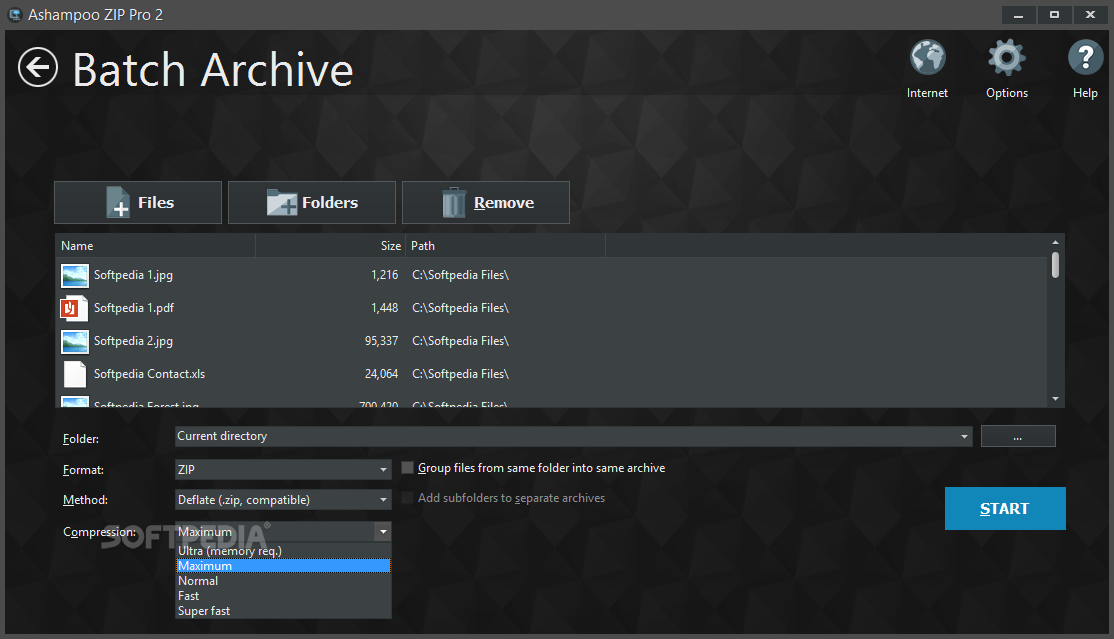1114x639 pixels.
Task: Toggle Add subfolders to separate archives checkbox
Action: tap(408, 498)
